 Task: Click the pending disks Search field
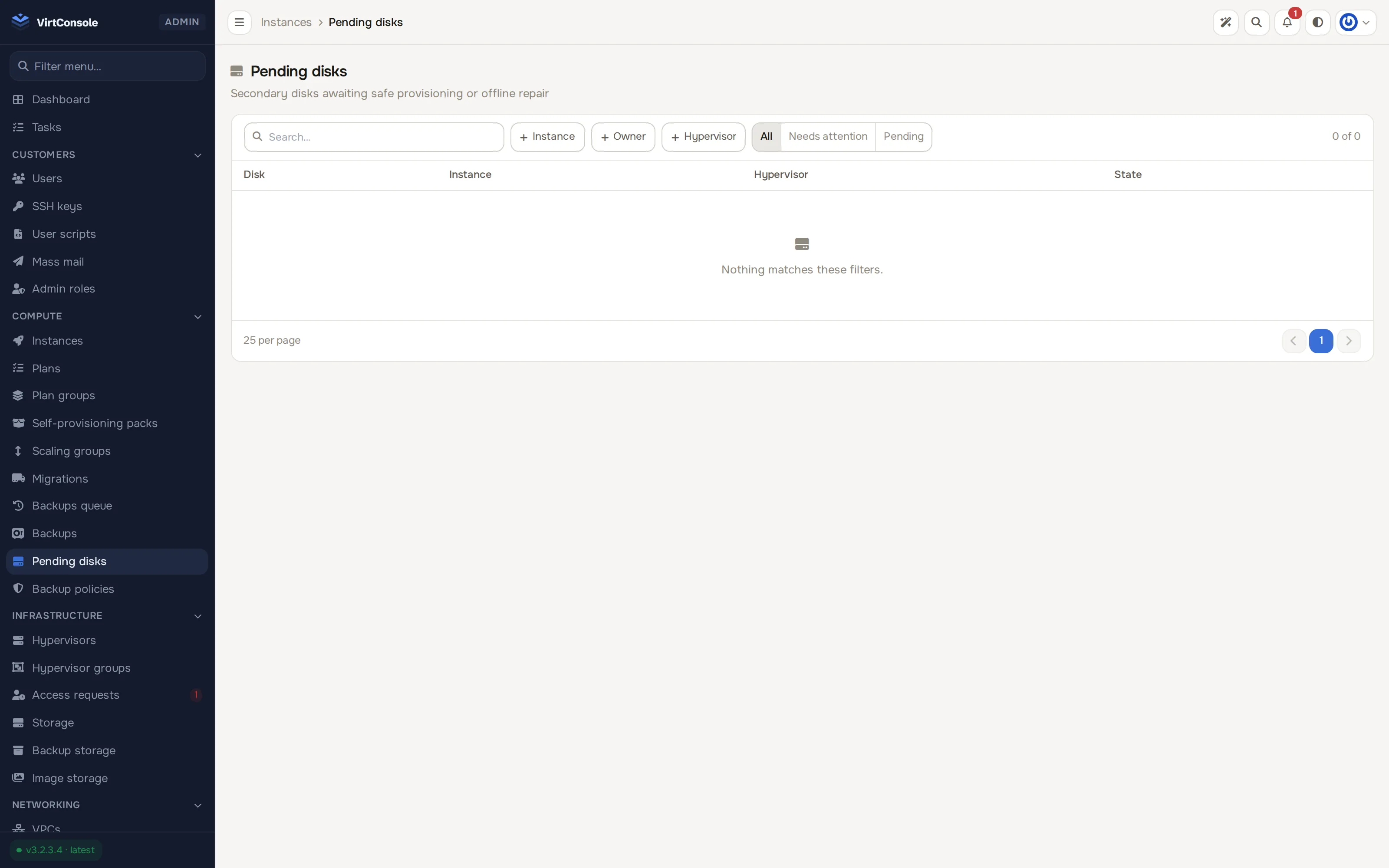coord(374,137)
